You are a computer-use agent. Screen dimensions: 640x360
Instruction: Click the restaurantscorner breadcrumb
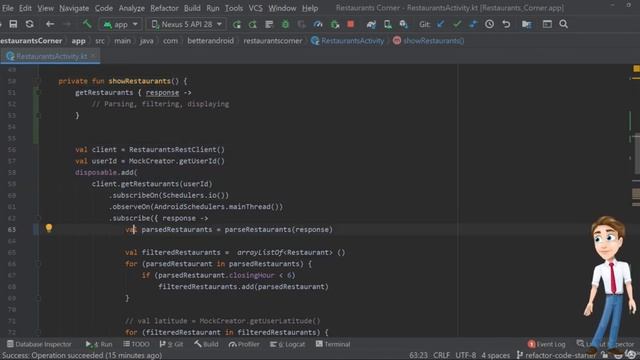pyautogui.click(x=273, y=41)
